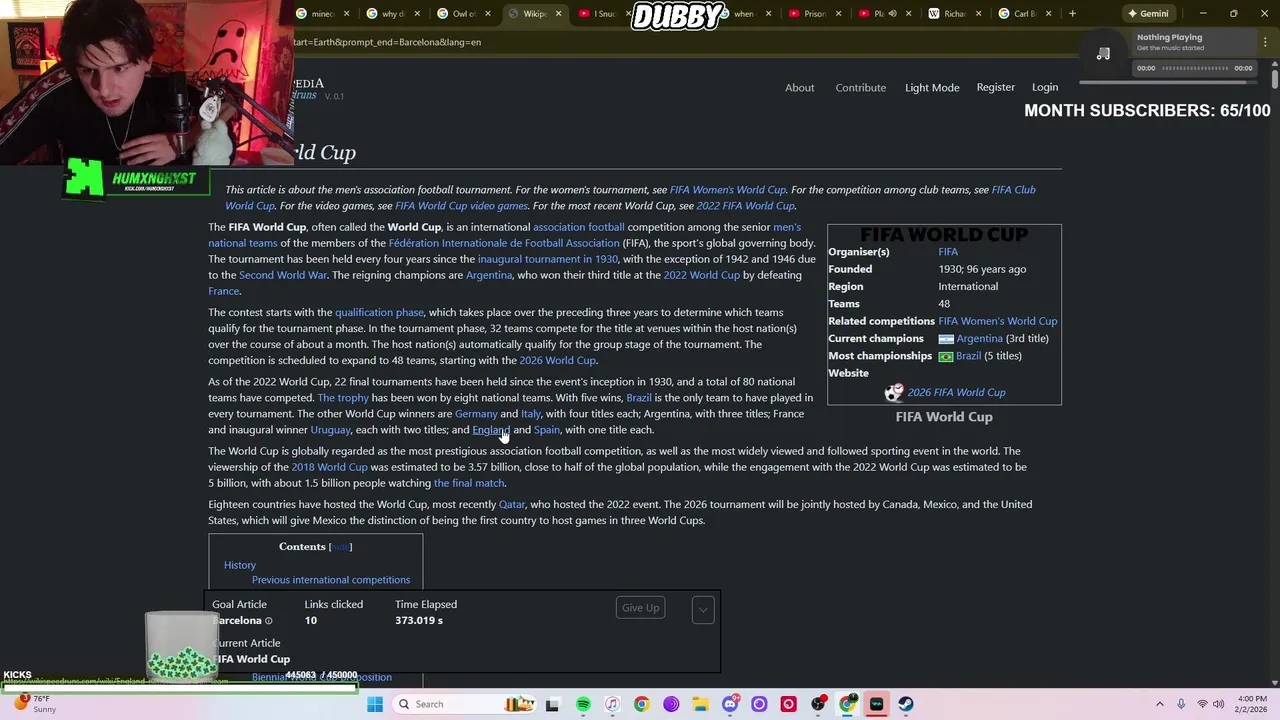Click the Register link
1280x720 pixels.
point(995,88)
